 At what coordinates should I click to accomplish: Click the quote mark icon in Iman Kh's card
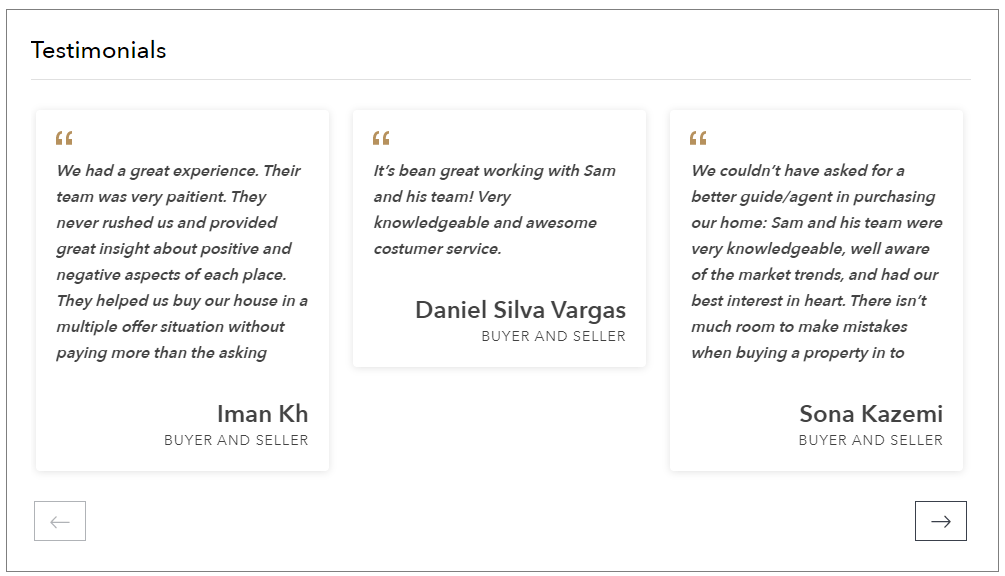pyautogui.click(x=64, y=138)
